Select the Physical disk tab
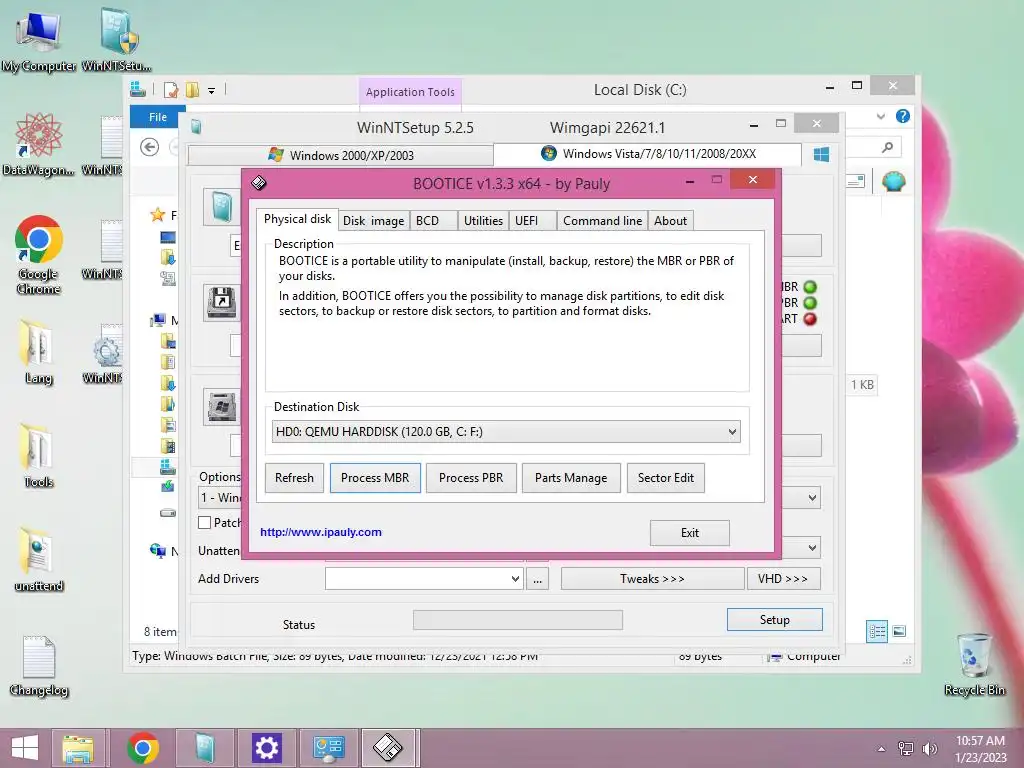 [297, 219]
